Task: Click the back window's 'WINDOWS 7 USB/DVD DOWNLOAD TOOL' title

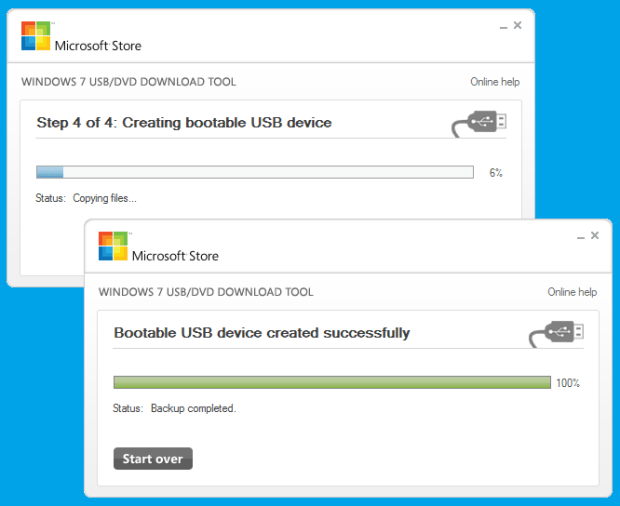Action: (x=129, y=82)
